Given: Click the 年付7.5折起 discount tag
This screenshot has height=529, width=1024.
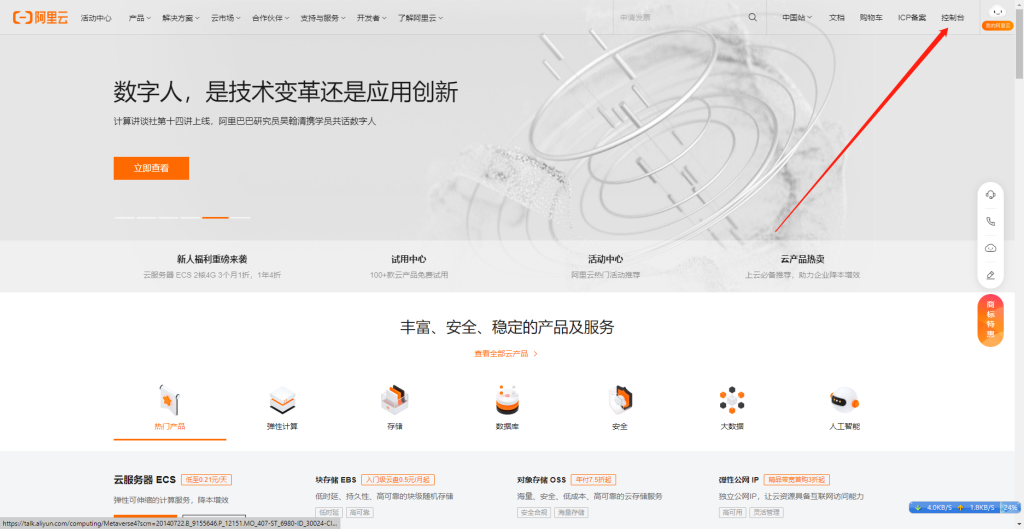Looking at the screenshot, I should [593, 480].
